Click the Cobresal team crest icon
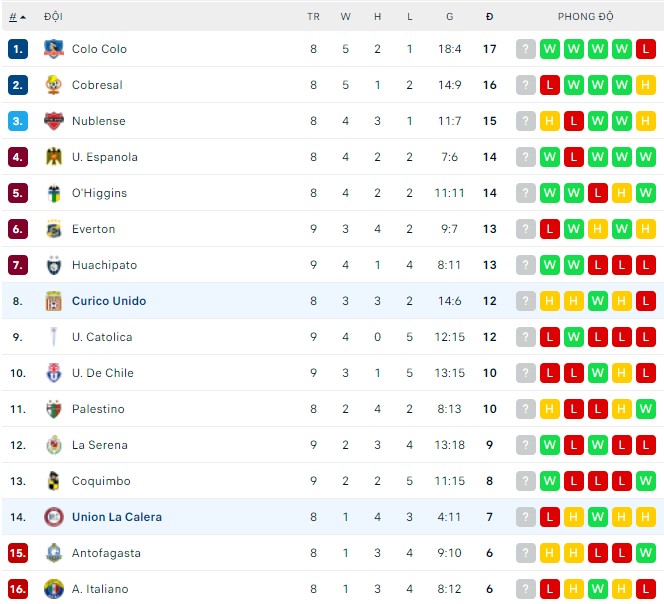664x604 pixels. point(54,85)
